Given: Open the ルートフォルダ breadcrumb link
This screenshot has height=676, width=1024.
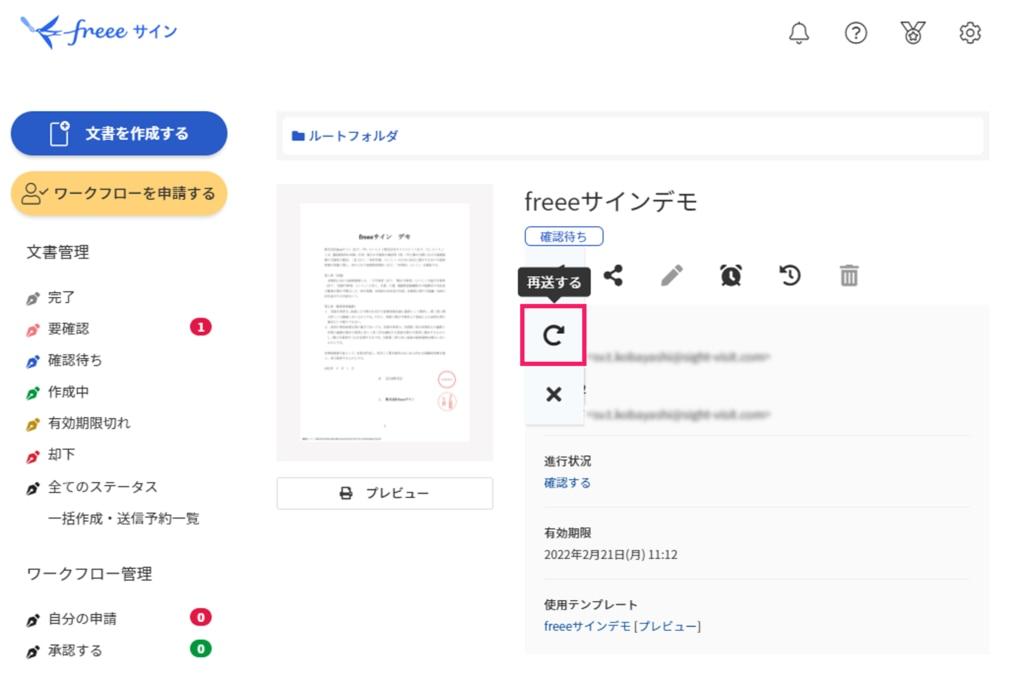Looking at the screenshot, I should tap(353, 136).
